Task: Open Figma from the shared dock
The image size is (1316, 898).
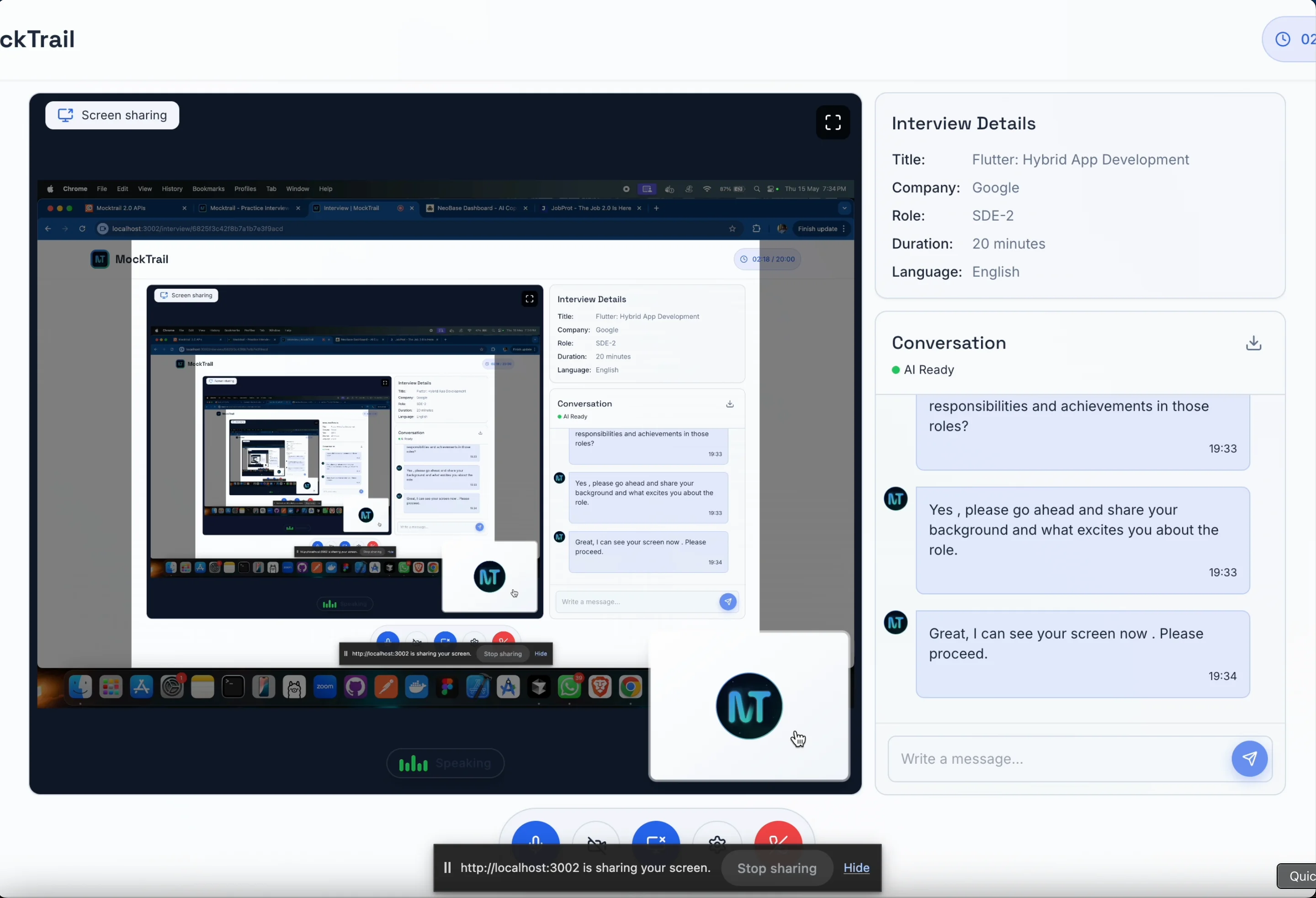Action: point(447,687)
